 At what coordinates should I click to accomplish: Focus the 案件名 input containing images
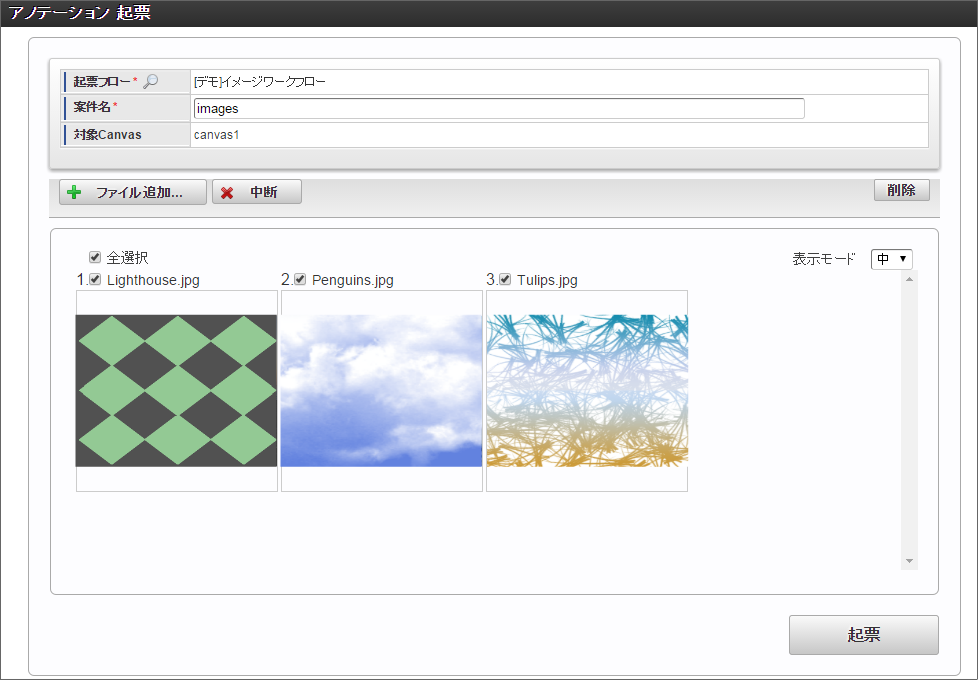499,109
